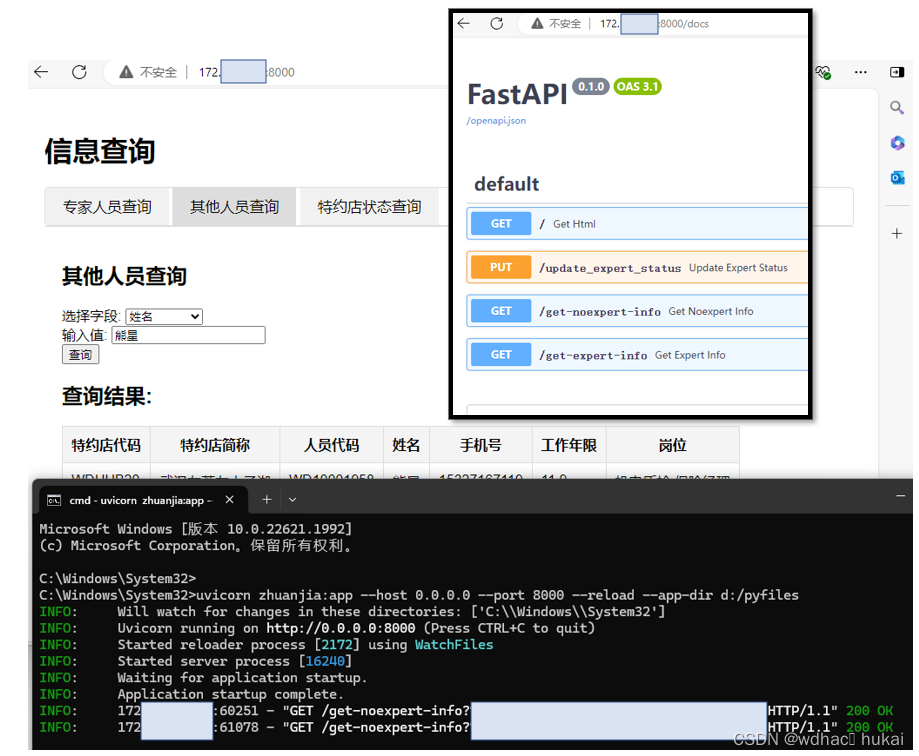Viewport: 919px width, 756px height.
Task: Reload the main browser page at port 8000
Action: 79,72
